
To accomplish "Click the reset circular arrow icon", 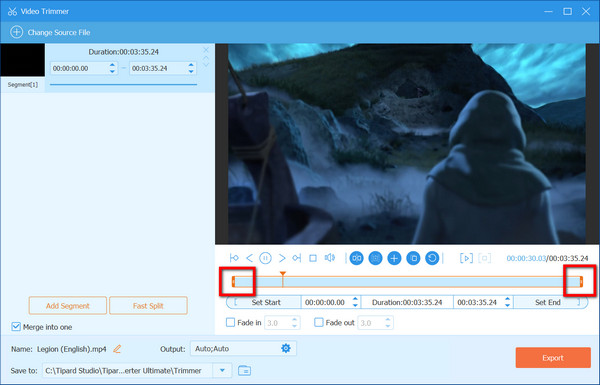I will pyautogui.click(x=432, y=258).
